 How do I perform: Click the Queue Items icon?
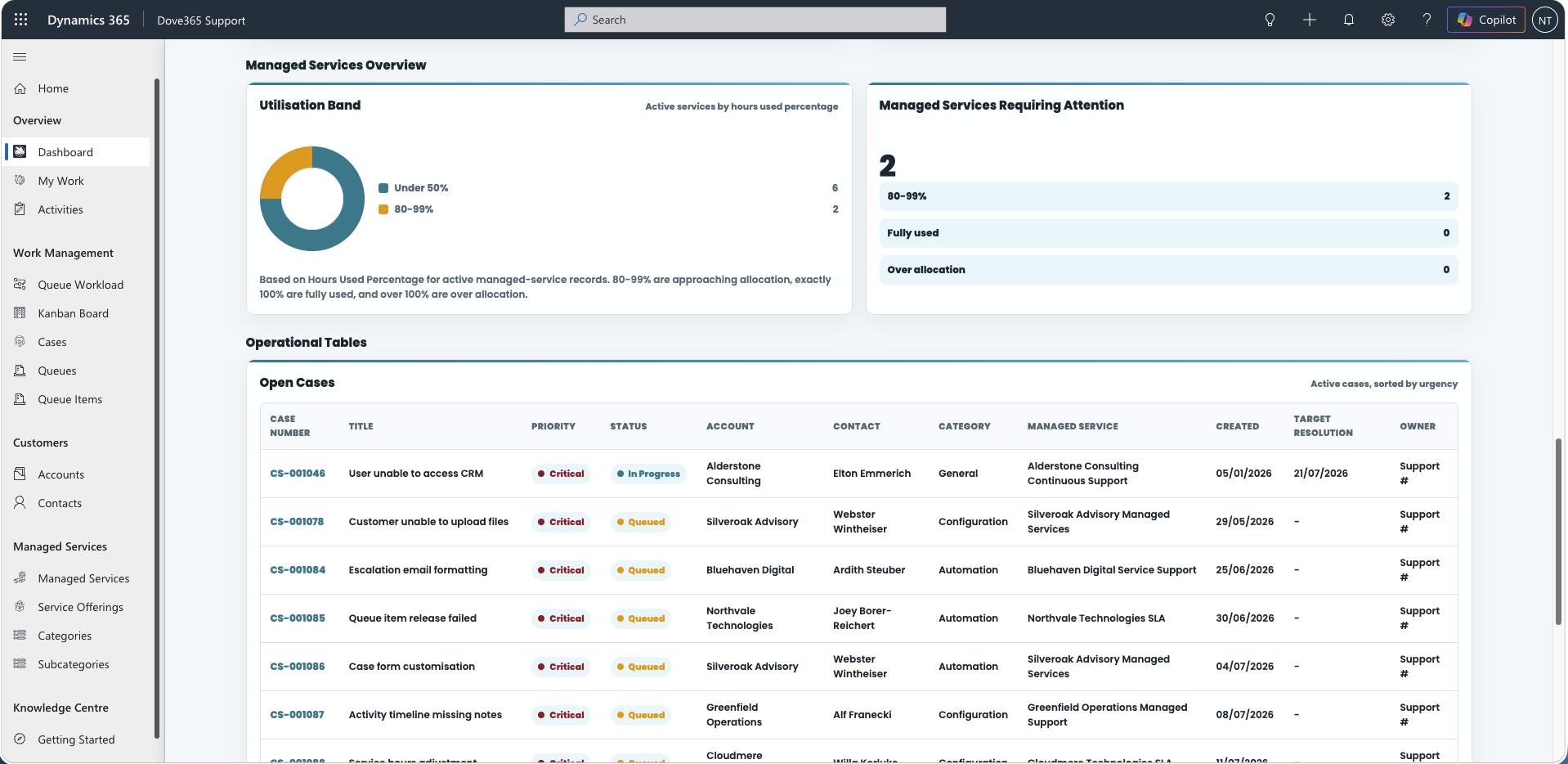pyautogui.click(x=20, y=398)
